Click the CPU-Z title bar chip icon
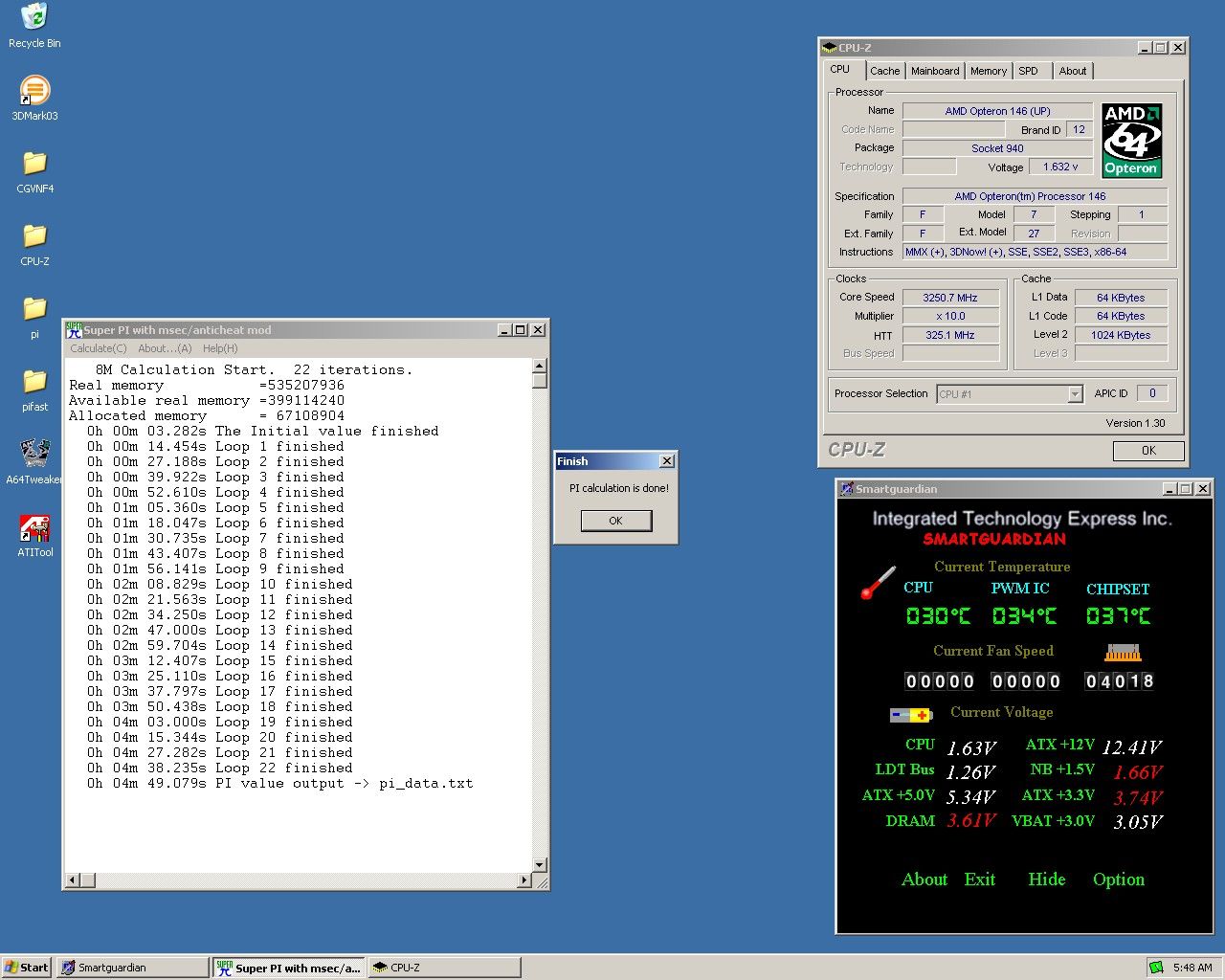 point(829,47)
